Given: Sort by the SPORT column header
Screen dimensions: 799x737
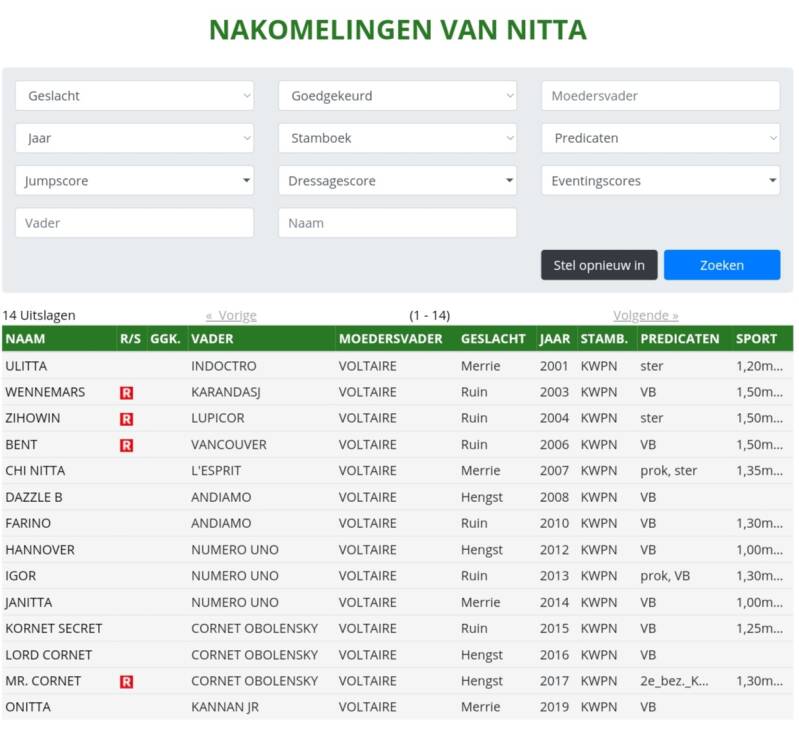Looking at the screenshot, I should point(756,339).
